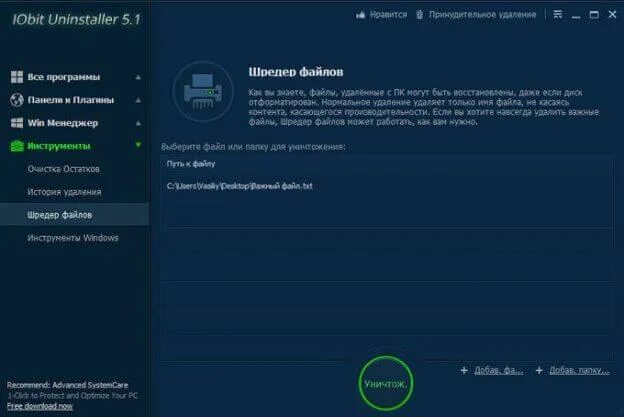Expand the Win Менеджер section arrow

138,123
